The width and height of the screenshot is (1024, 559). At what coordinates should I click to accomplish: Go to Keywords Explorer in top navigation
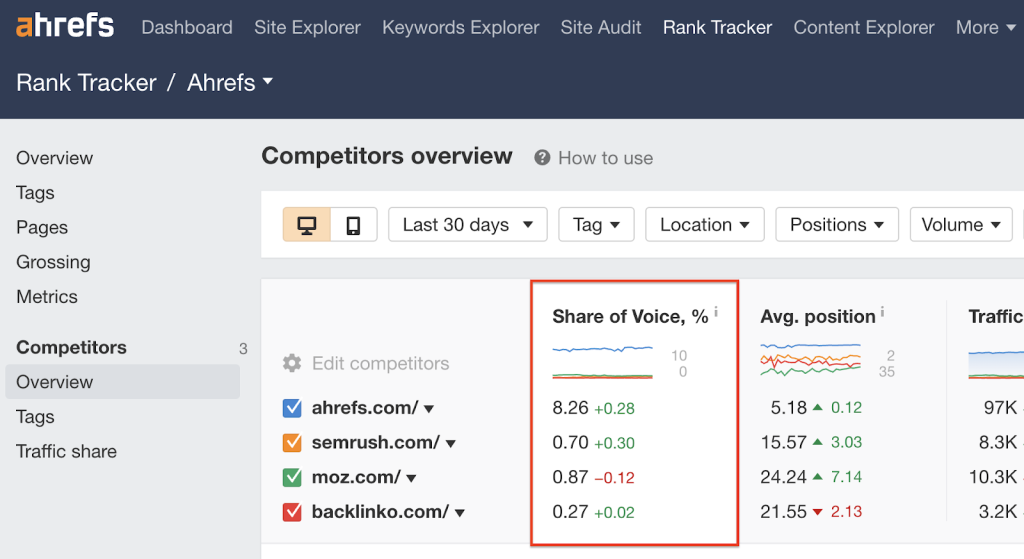[460, 27]
